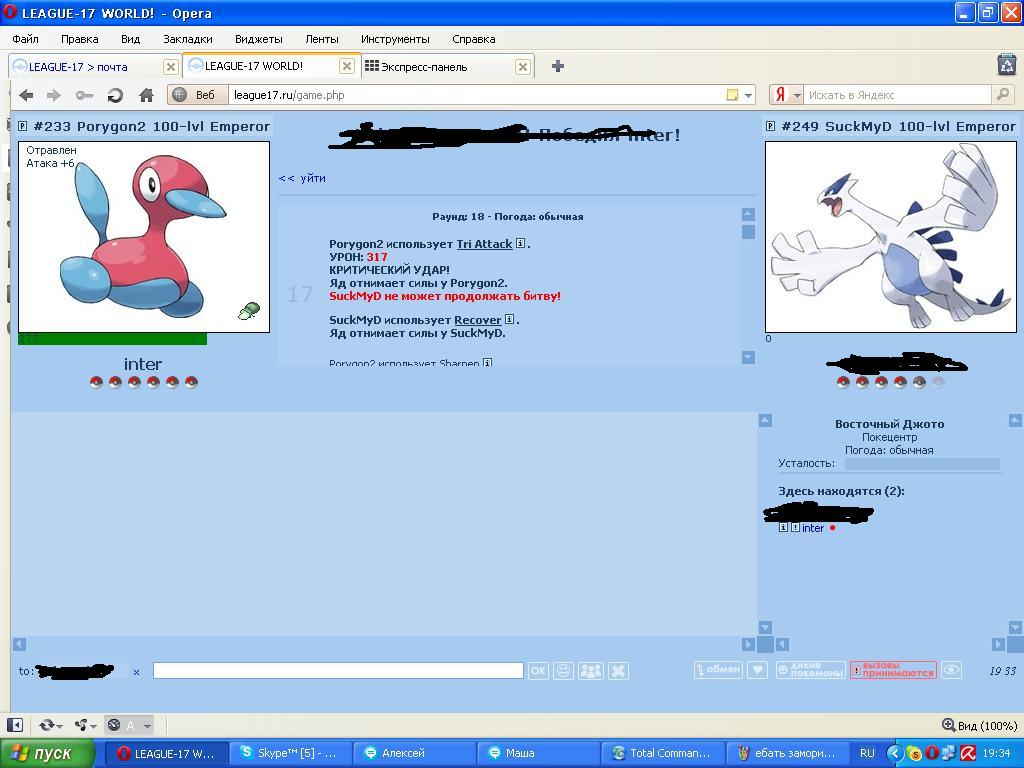Open the Инструменты menu

(395, 39)
